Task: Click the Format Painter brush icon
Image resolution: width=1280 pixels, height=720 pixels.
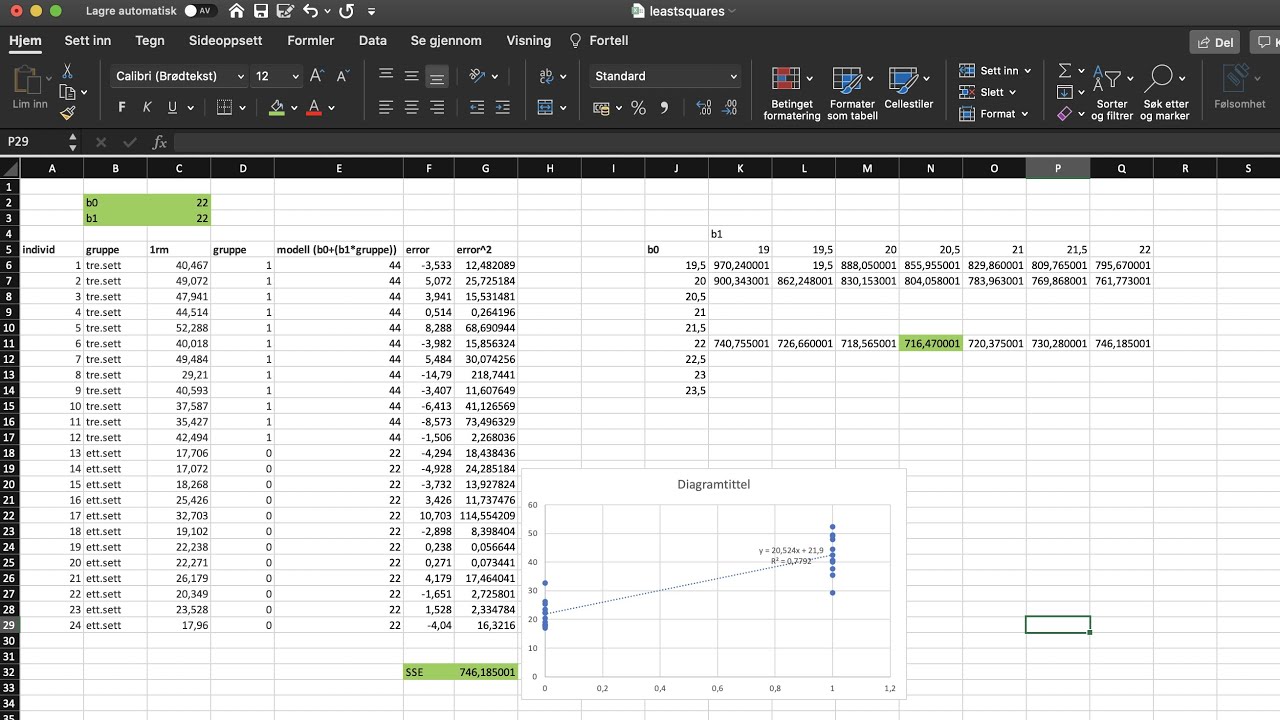Action: coord(67,114)
